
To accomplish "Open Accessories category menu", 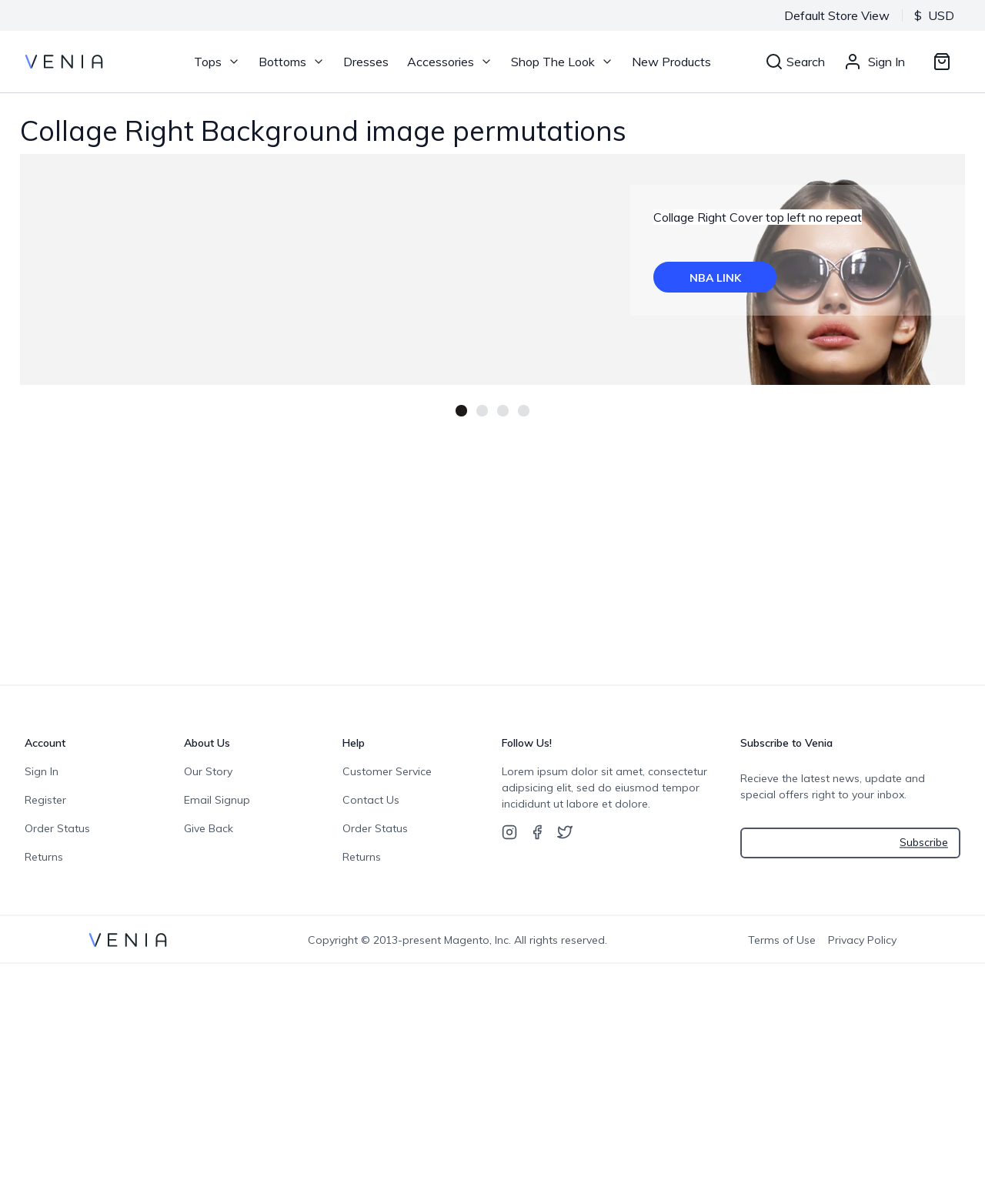I will [440, 62].
